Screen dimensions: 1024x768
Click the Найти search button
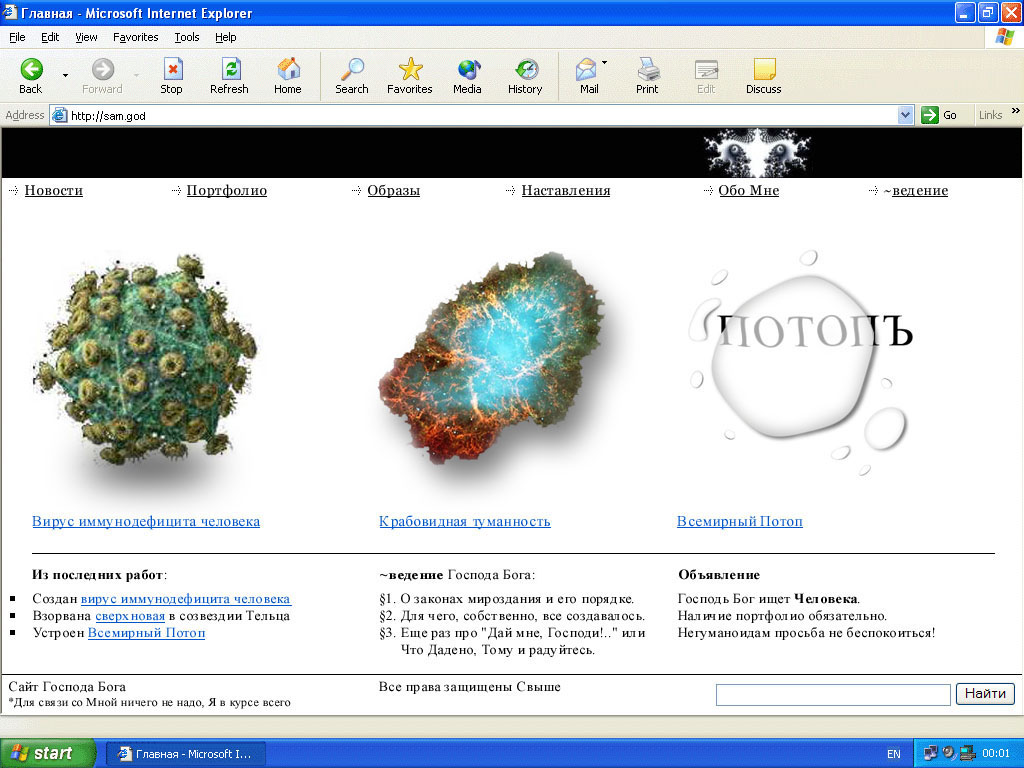coord(985,694)
